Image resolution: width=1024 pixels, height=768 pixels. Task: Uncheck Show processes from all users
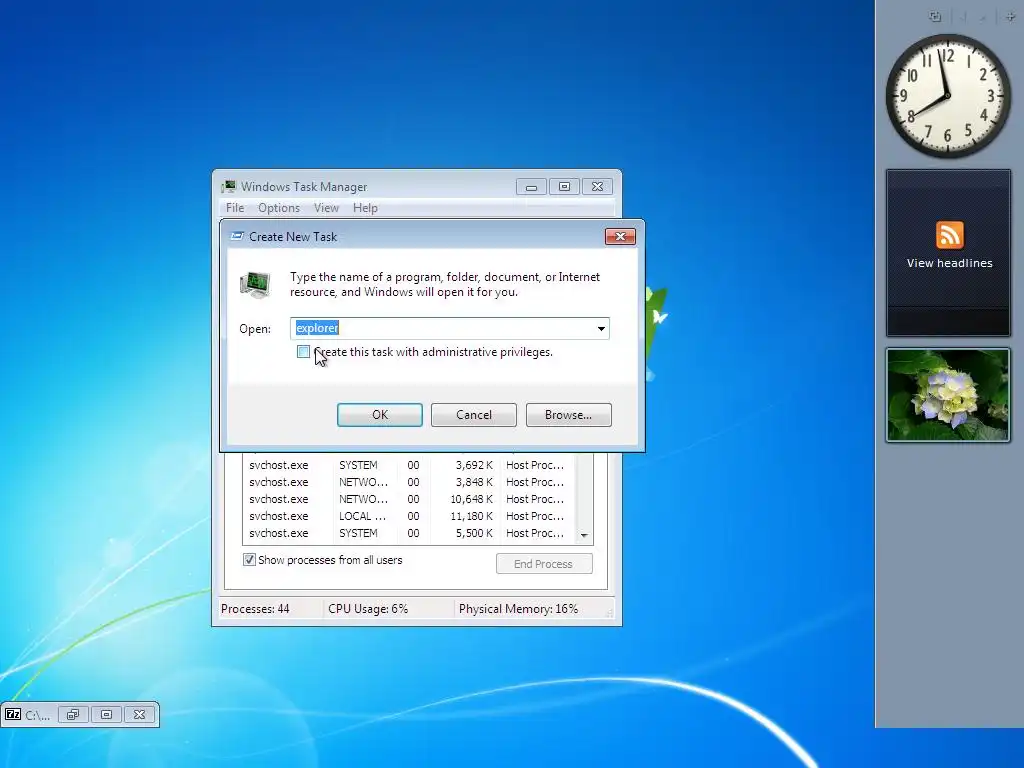click(x=249, y=560)
